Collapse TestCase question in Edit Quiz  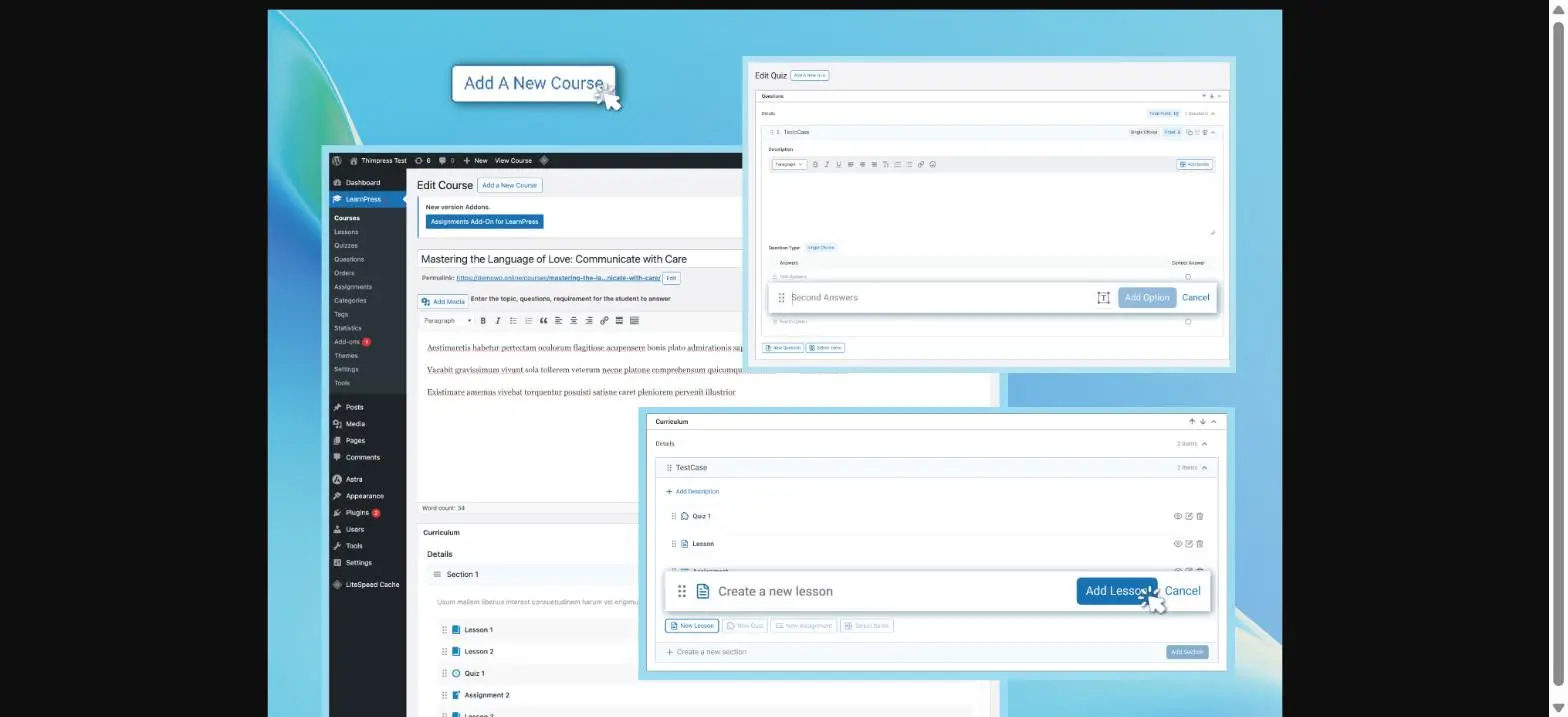1213,132
